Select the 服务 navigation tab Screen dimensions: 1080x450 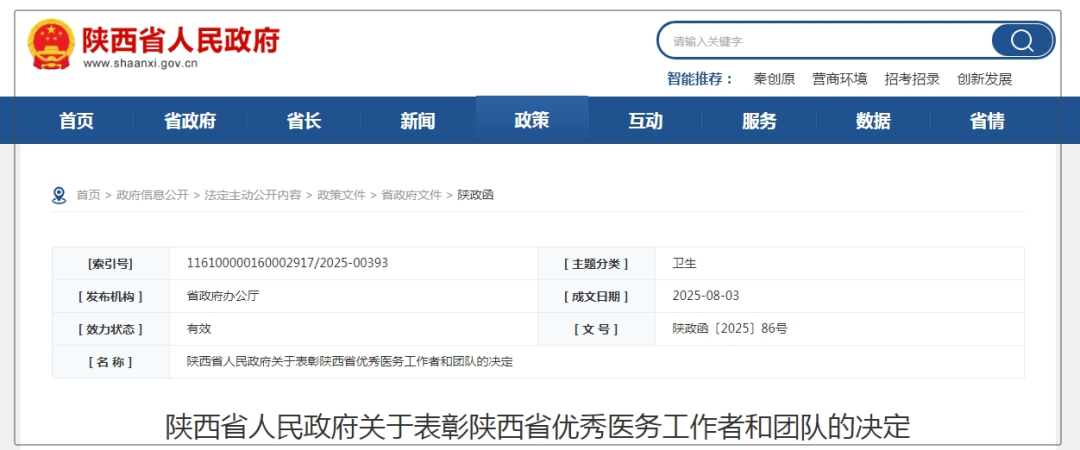[760, 121]
